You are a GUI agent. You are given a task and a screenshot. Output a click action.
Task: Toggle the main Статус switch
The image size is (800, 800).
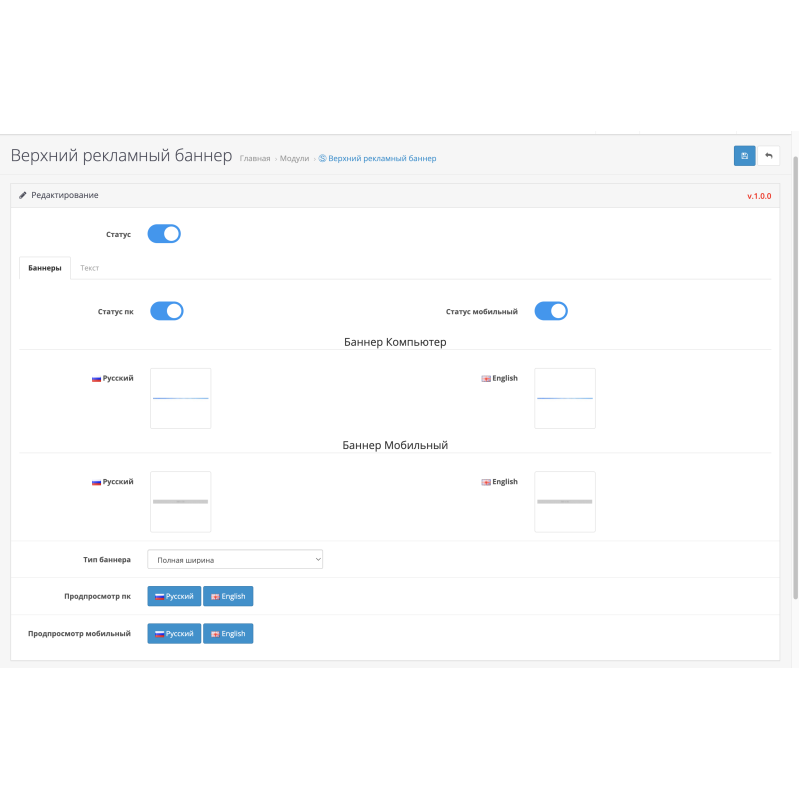pos(164,233)
